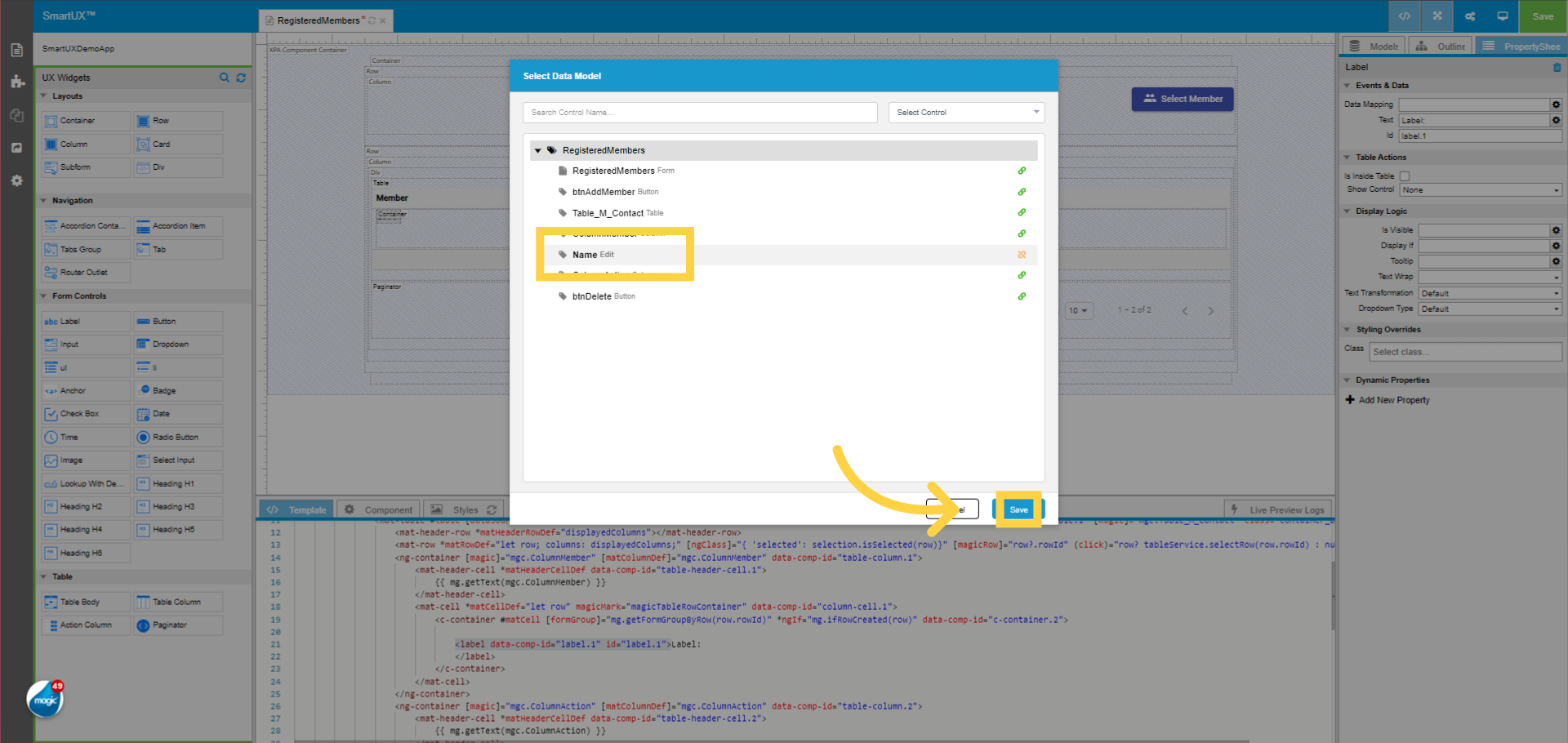Click Add New Property link
The image size is (1568, 743).
point(1388,400)
